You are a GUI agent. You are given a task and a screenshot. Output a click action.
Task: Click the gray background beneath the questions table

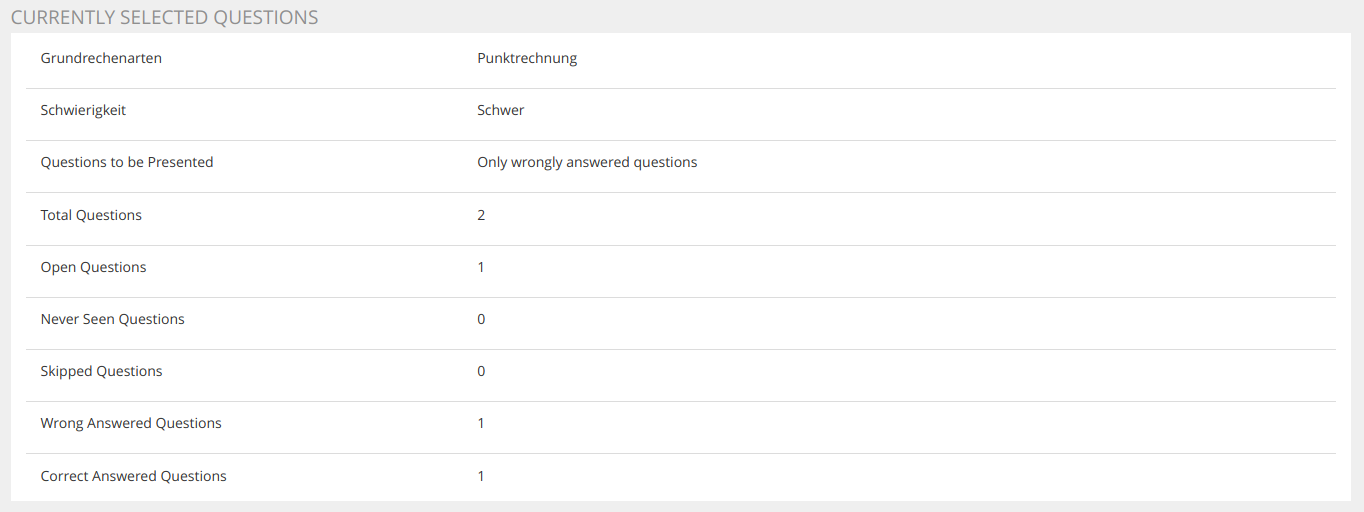(682, 507)
